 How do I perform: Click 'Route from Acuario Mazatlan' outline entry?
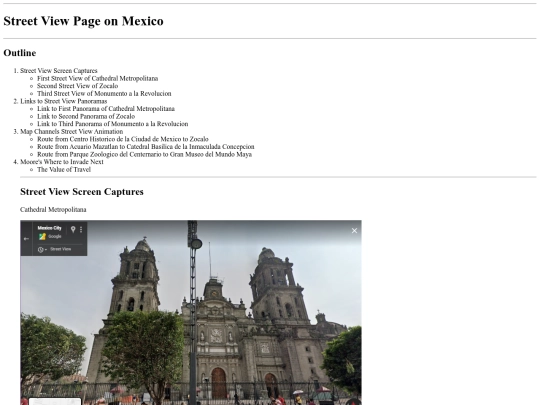(146, 146)
